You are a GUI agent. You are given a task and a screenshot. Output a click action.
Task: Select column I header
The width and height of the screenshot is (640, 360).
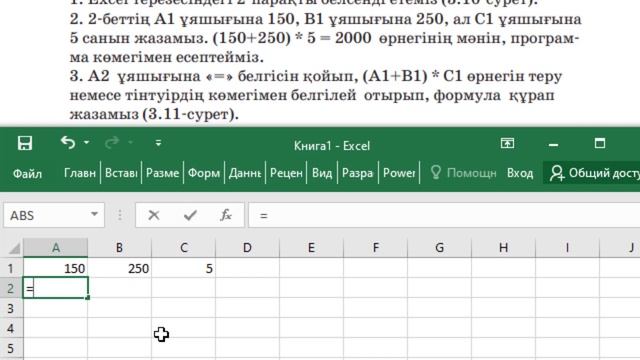point(567,247)
